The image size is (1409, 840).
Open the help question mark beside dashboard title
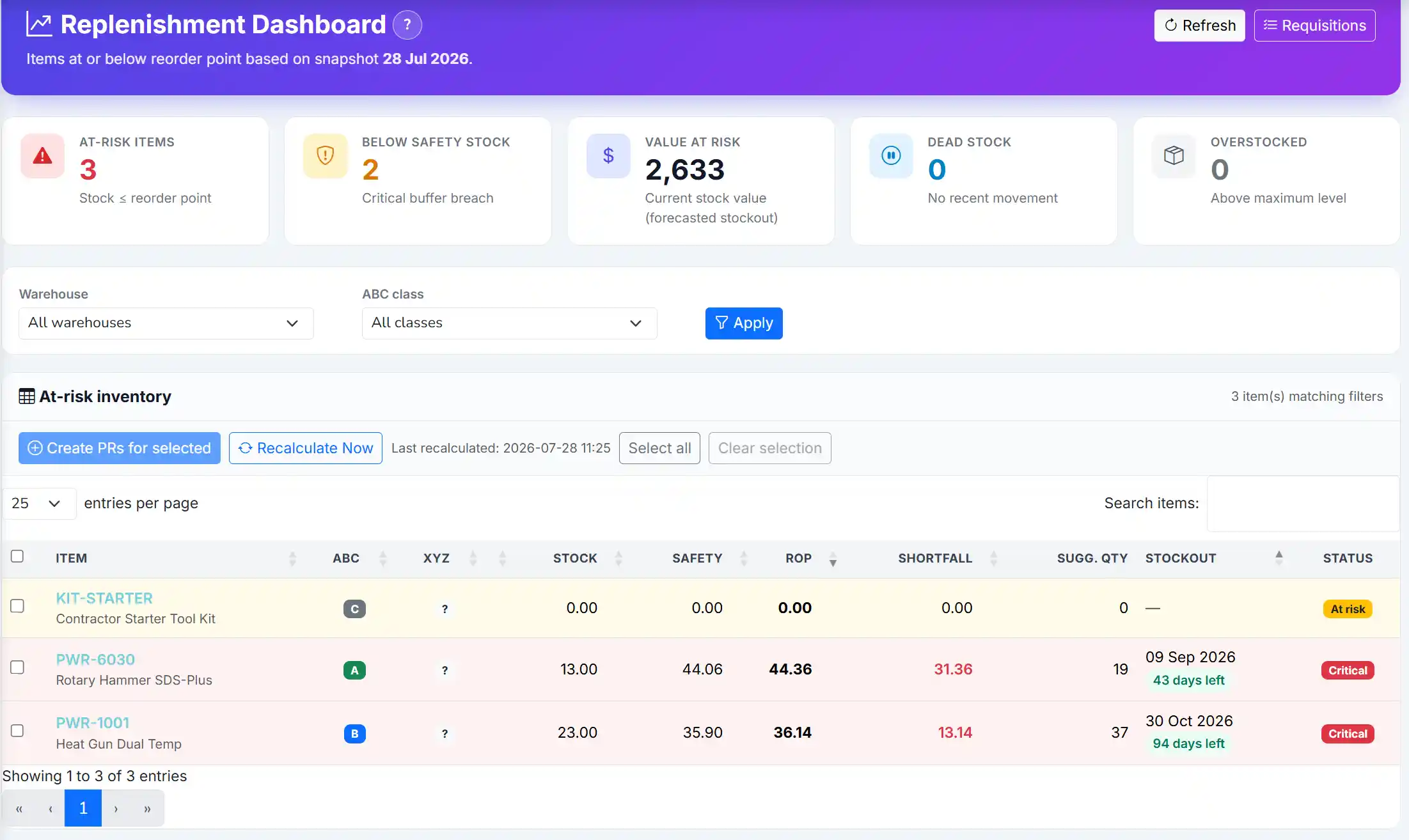tap(407, 25)
